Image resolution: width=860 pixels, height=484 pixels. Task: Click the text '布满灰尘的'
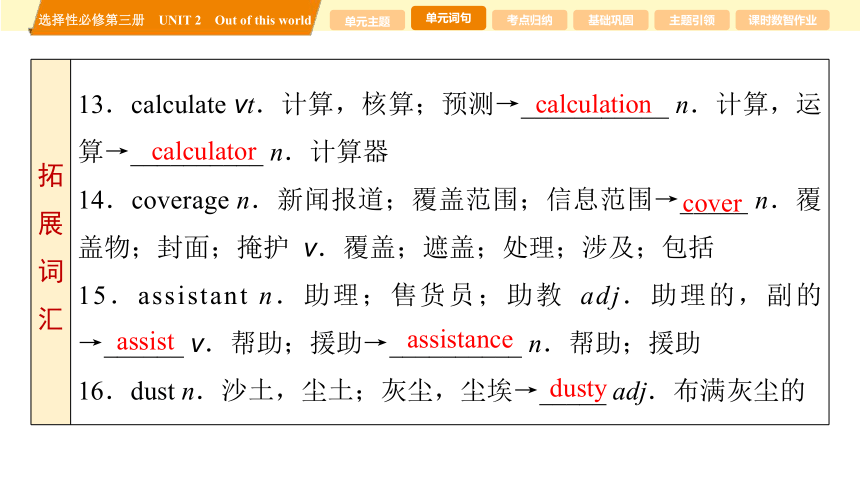click(739, 391)
